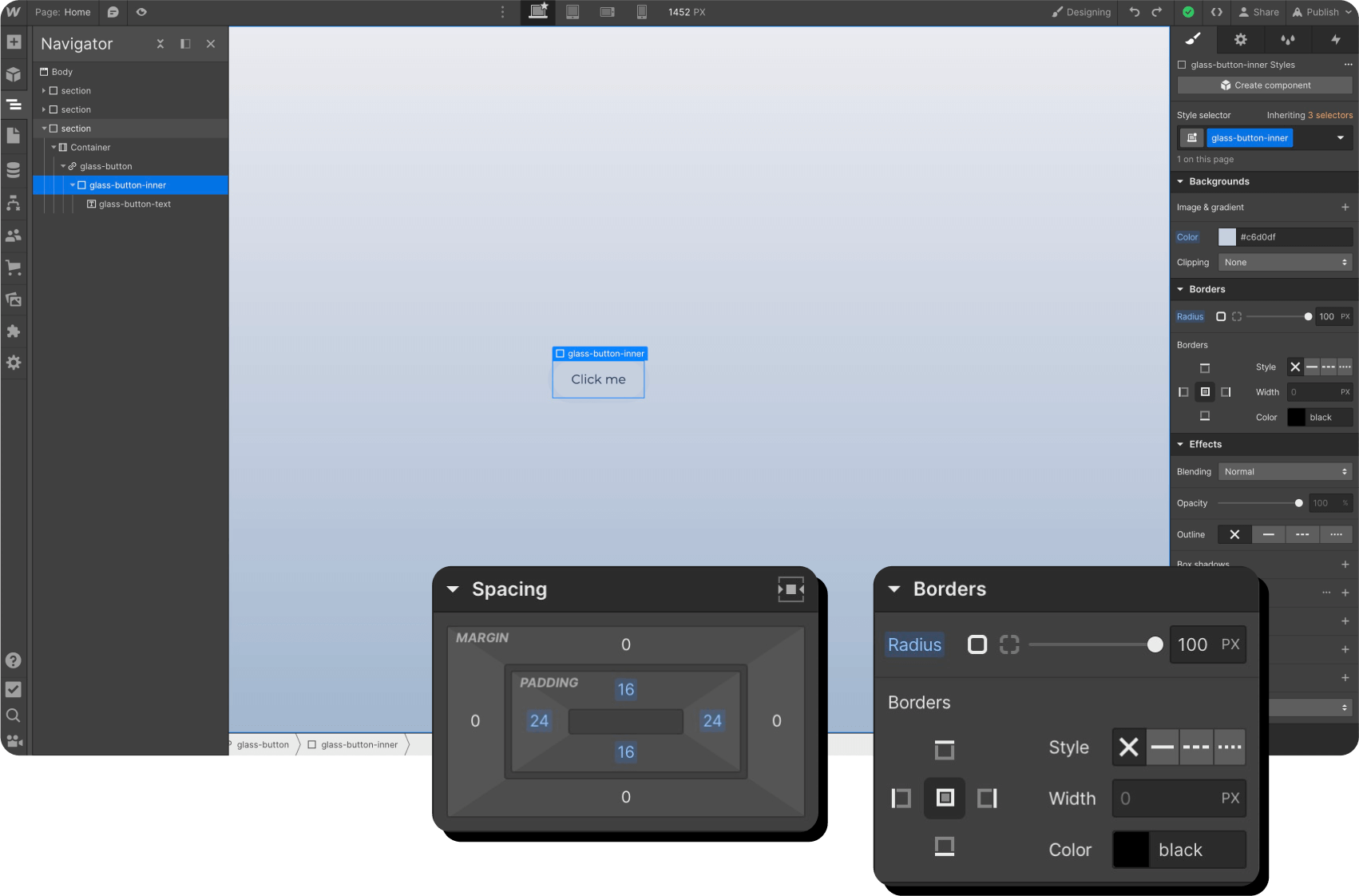Toggle individual corner radius mode
This screenshot has height=896, width=1359.
click(1009, 644)
